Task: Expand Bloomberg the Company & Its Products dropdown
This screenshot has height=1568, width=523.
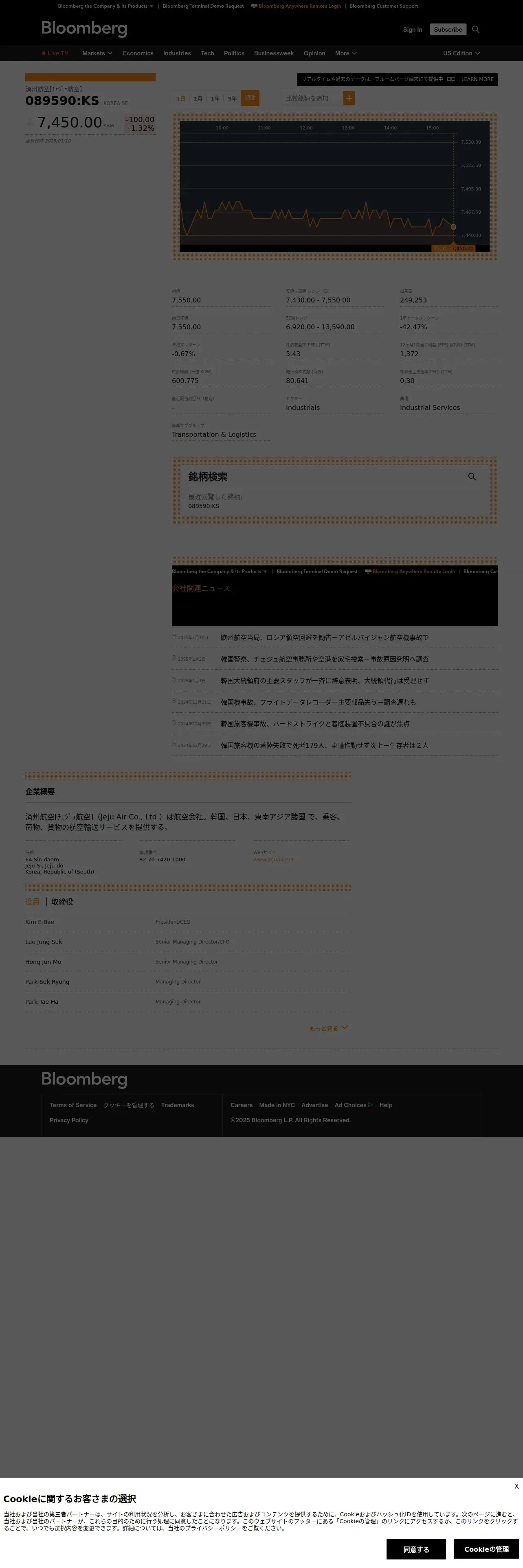Action: tap(105, 6)
